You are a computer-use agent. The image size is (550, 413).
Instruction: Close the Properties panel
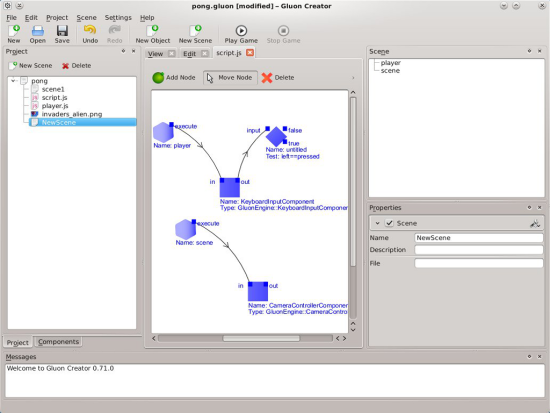coord(539,208)
